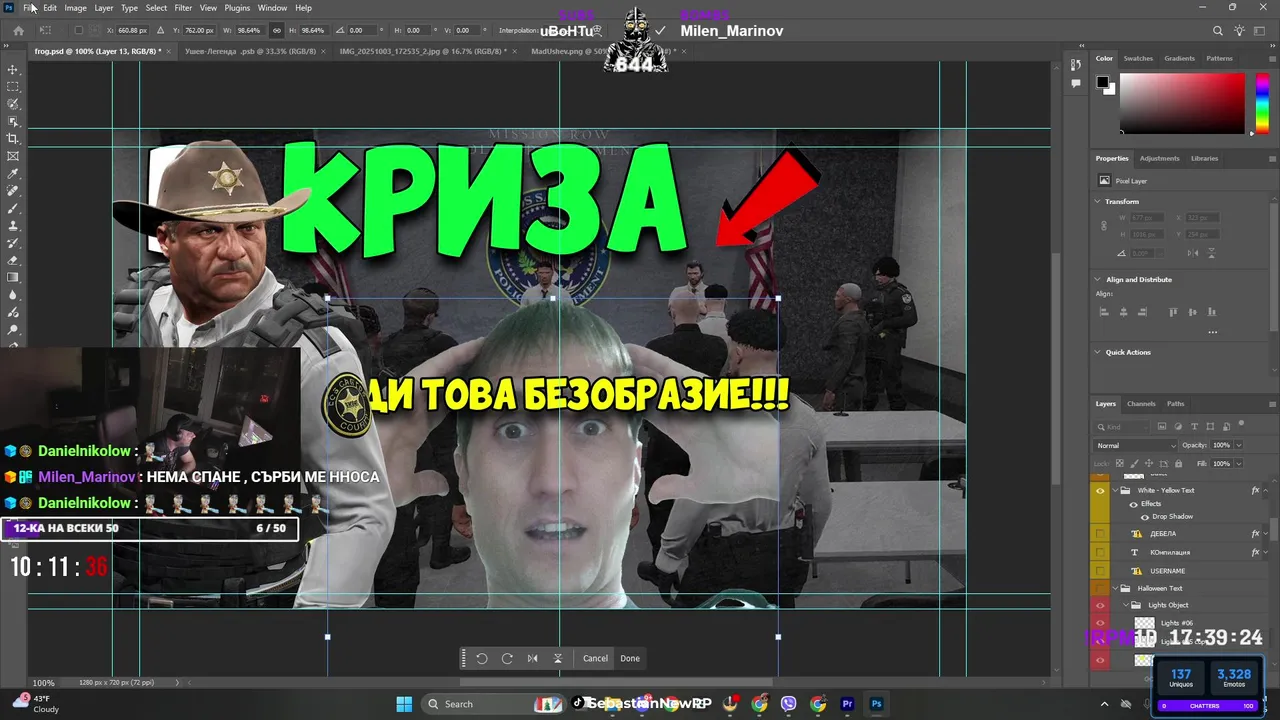Select the Eraser tool

point(13,260)
